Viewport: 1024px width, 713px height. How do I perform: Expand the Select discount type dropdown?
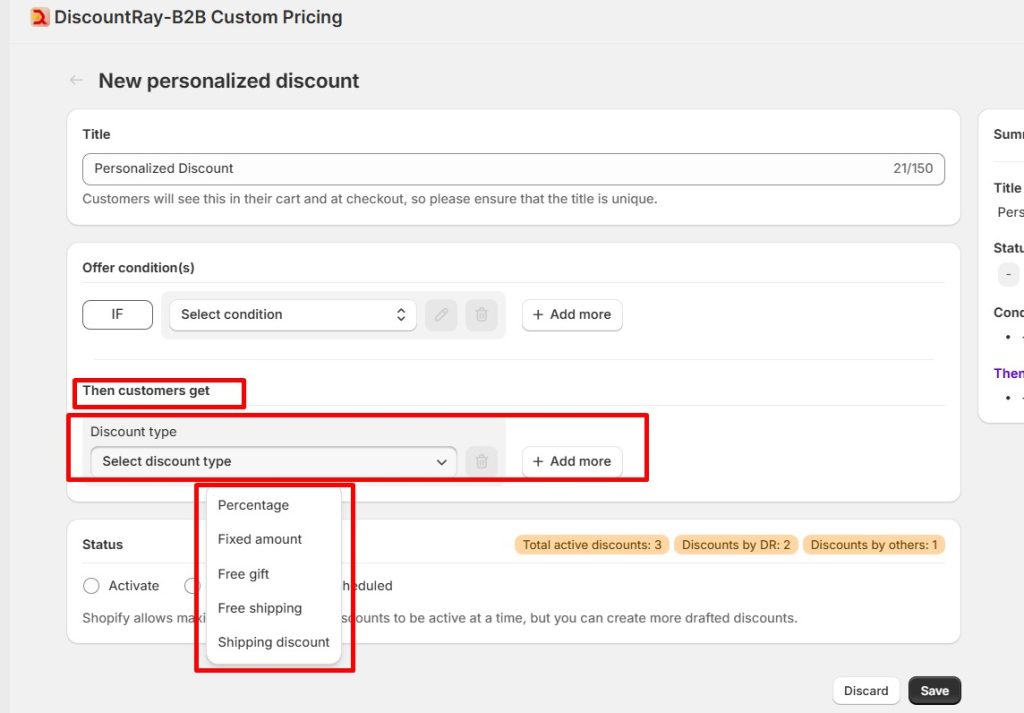point(273,461)
